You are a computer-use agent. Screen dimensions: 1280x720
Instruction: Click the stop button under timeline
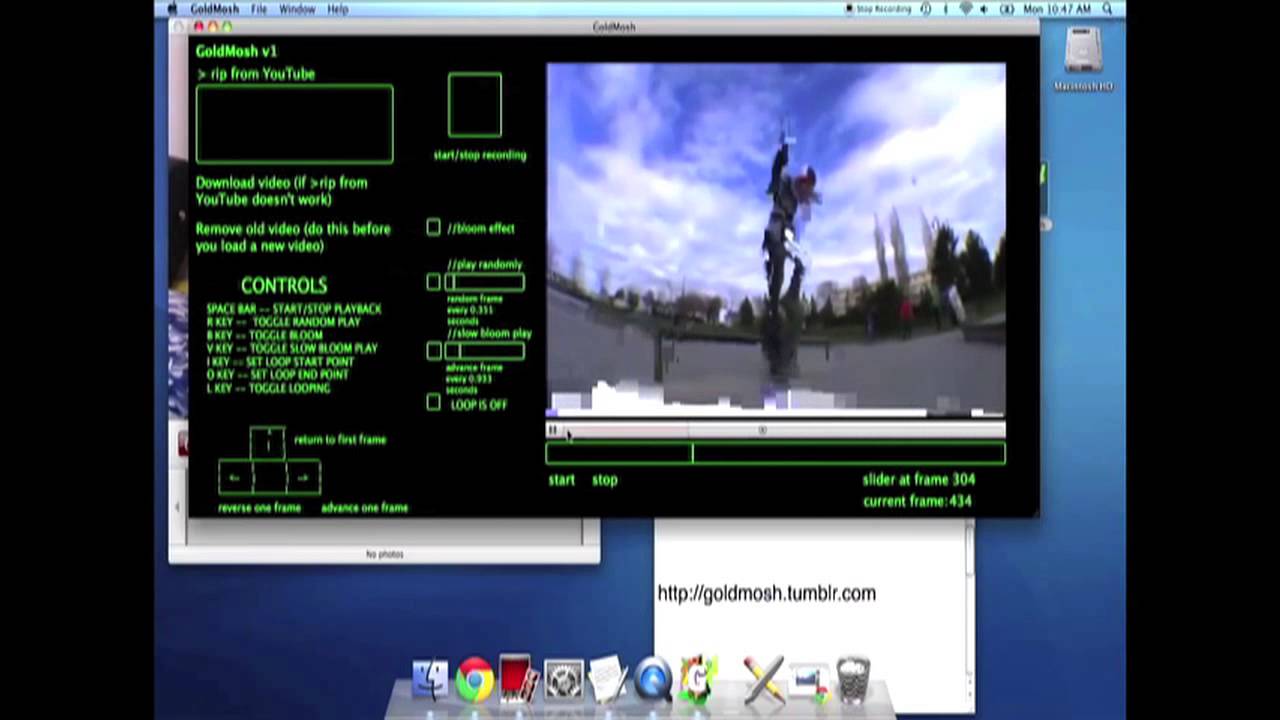tap(605, 480)
